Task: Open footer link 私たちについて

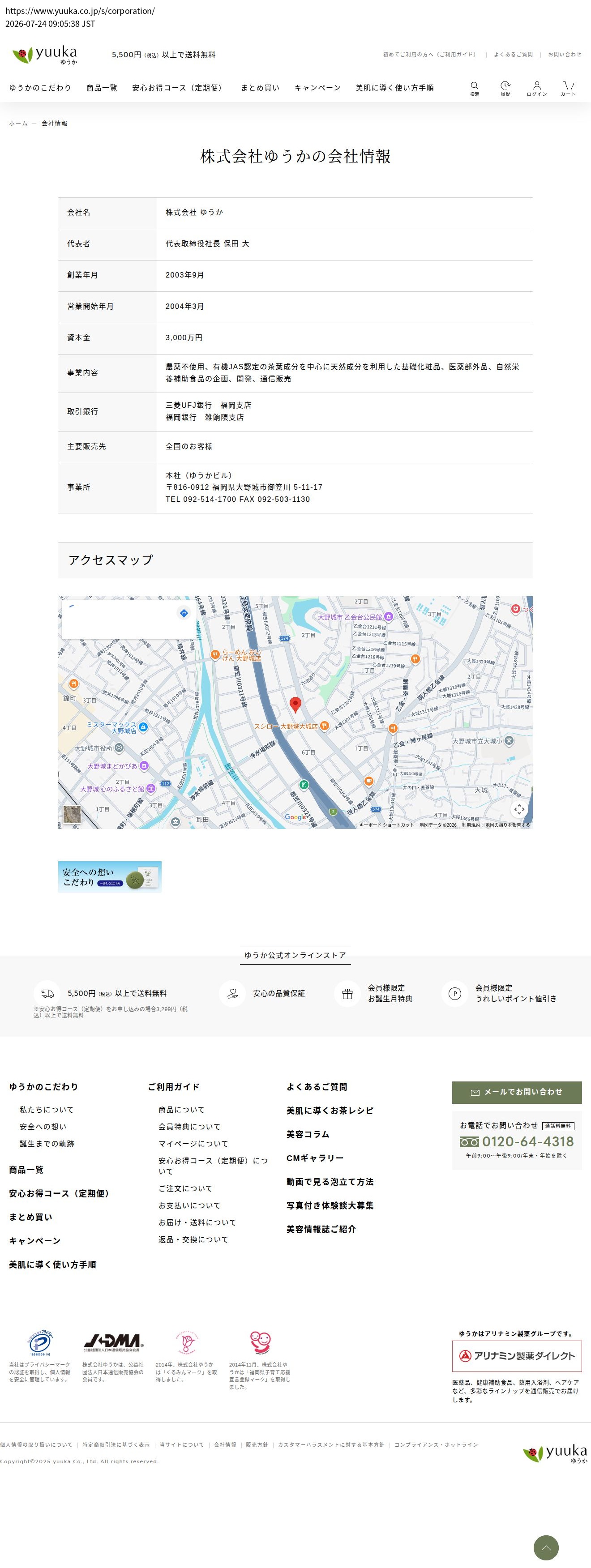Action: pyautogui.click(x=46, y=1110)
